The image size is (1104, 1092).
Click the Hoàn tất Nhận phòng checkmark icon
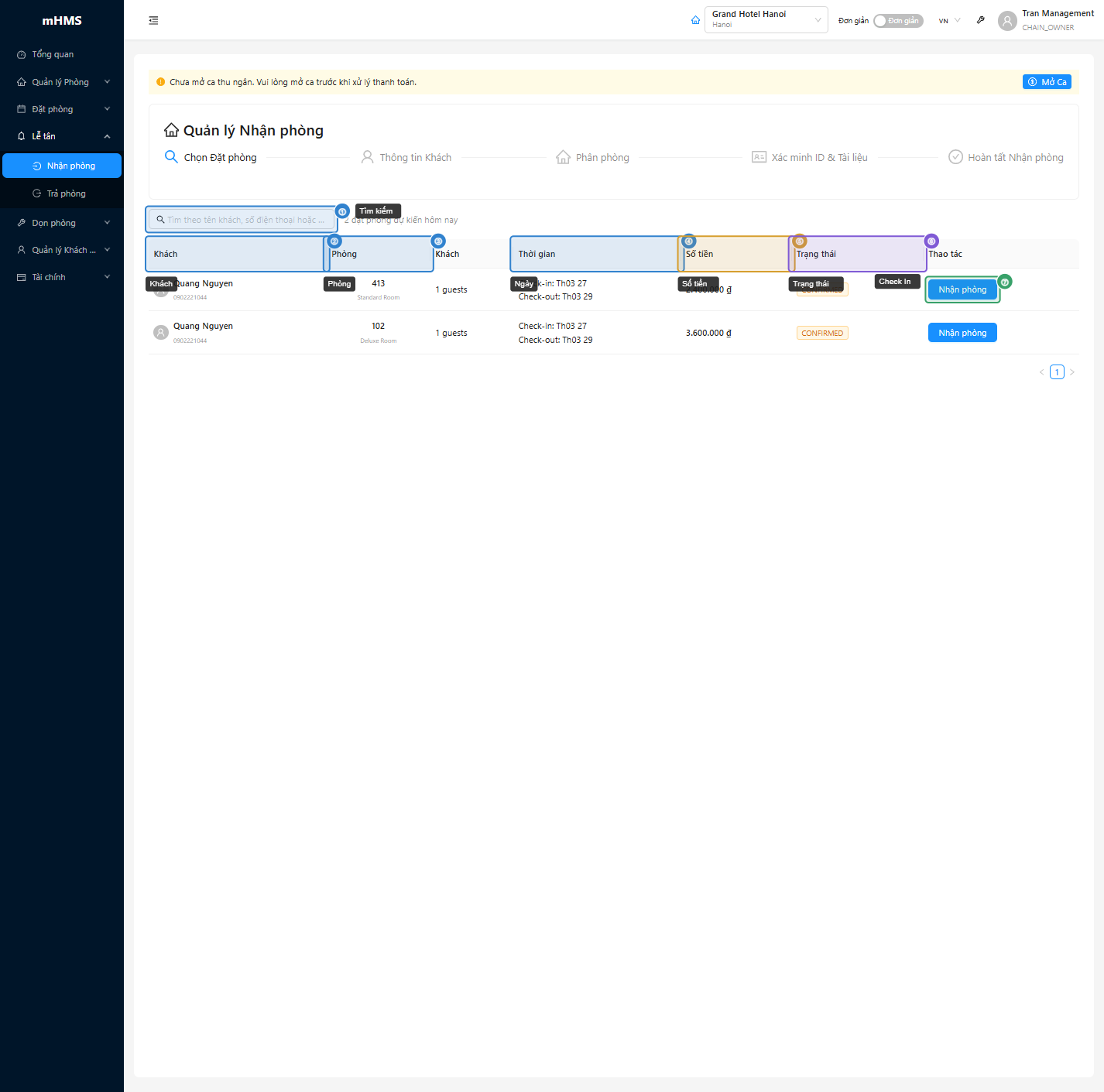pyautogui.click(x=955, y=157)
